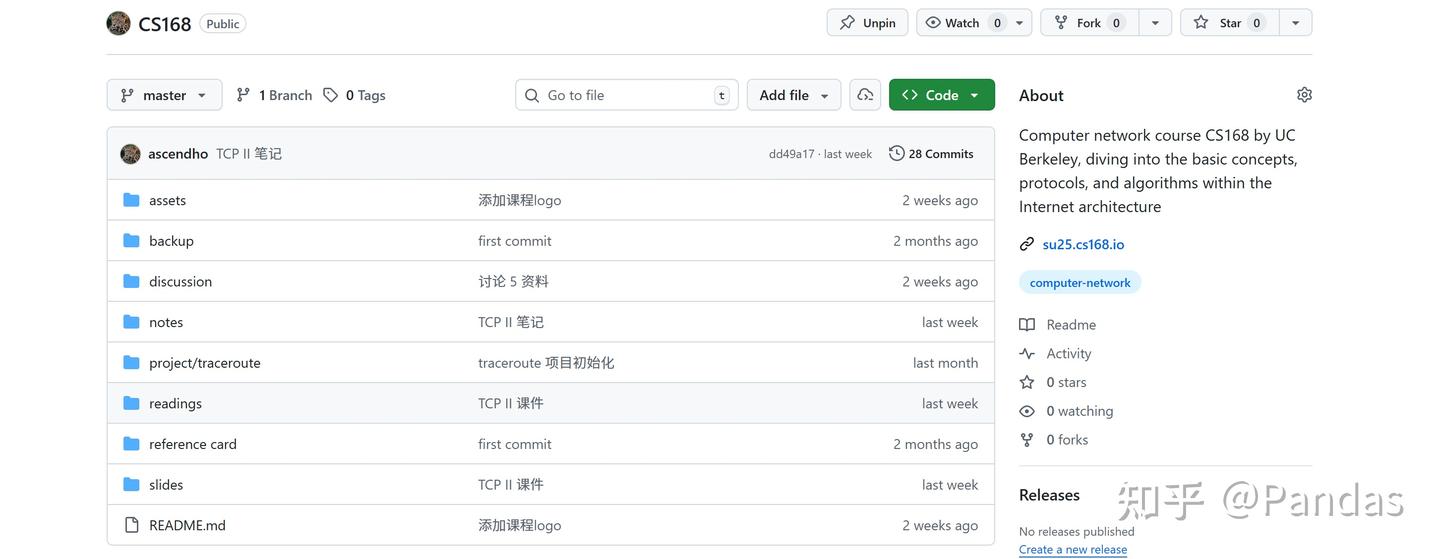Open the discussion folder
1440x559 pixels.
[180, 282]
